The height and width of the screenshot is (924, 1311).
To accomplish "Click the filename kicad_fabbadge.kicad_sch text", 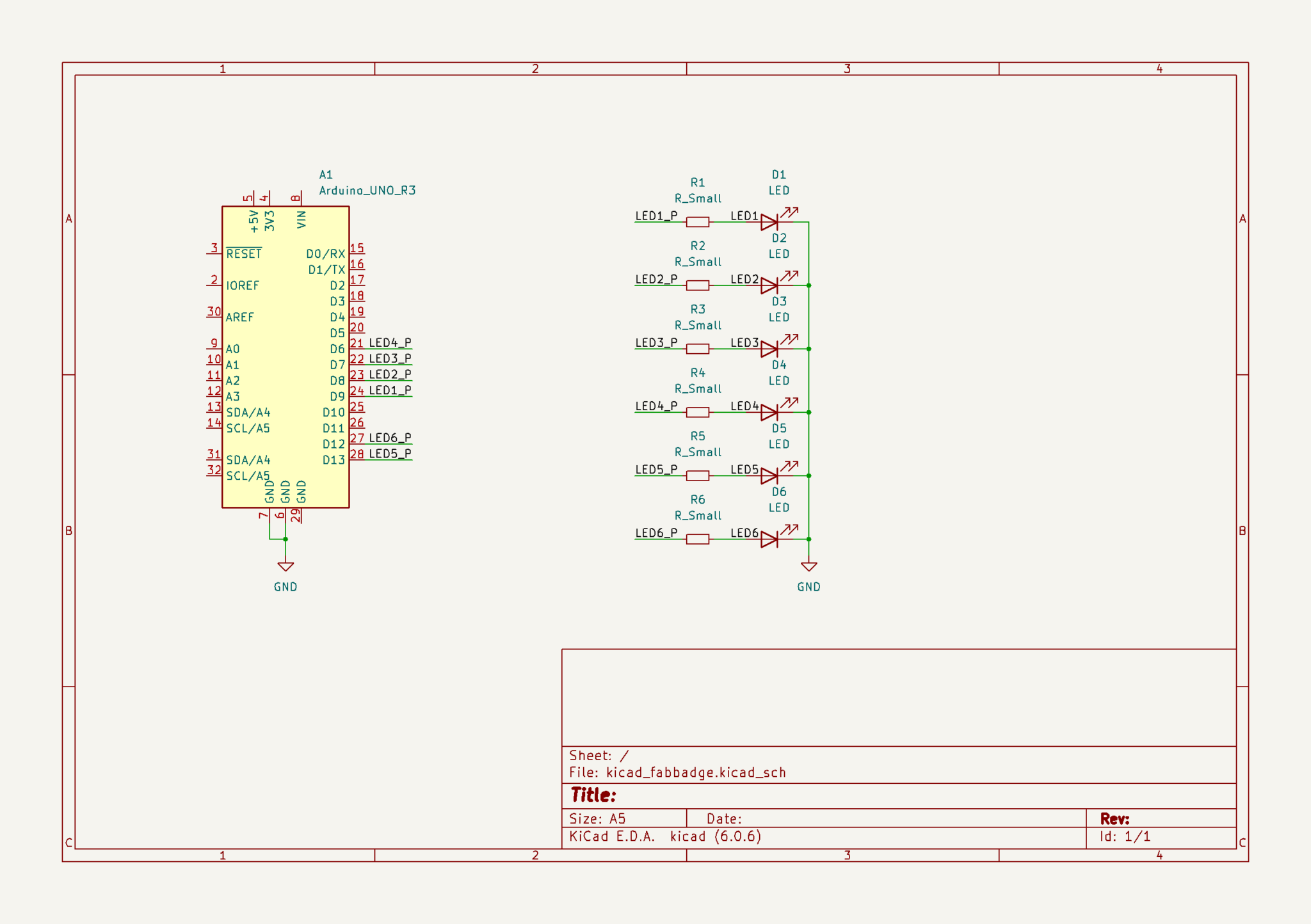I will (x=695, y=772).
